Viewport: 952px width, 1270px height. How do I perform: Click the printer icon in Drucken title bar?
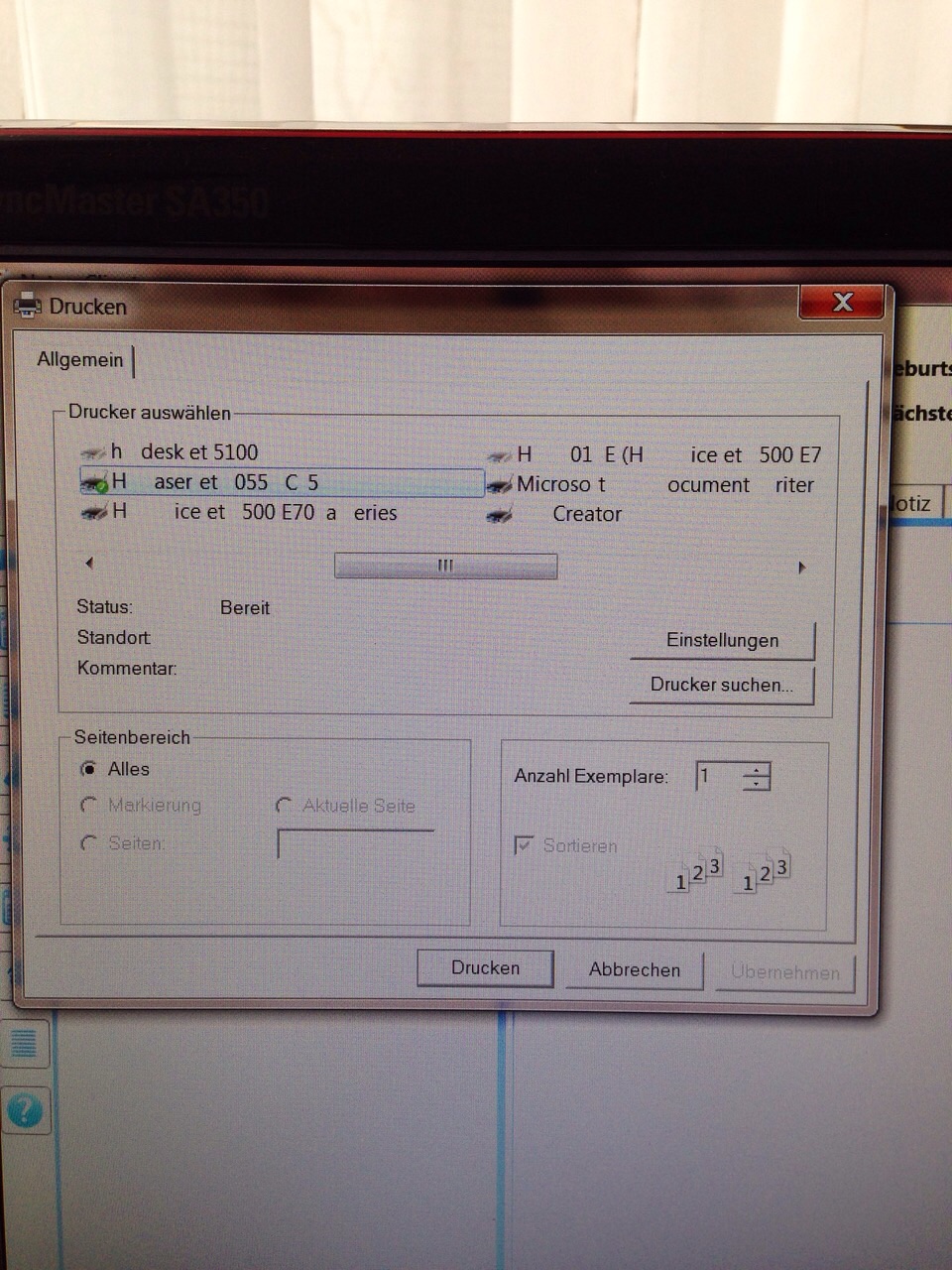point(27,305)
